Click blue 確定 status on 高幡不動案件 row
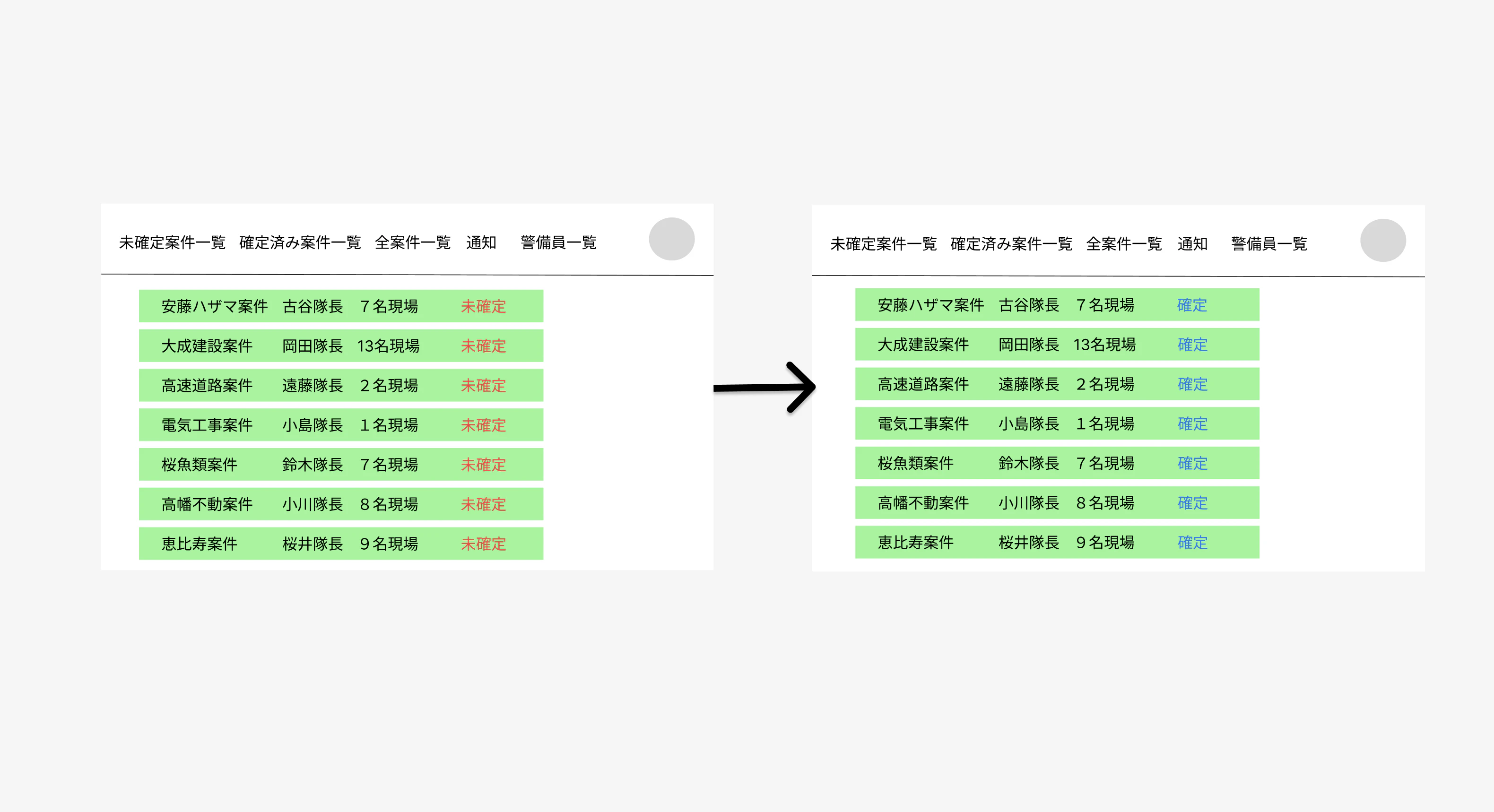The image size is (1494, 812). pos(1192,503)
